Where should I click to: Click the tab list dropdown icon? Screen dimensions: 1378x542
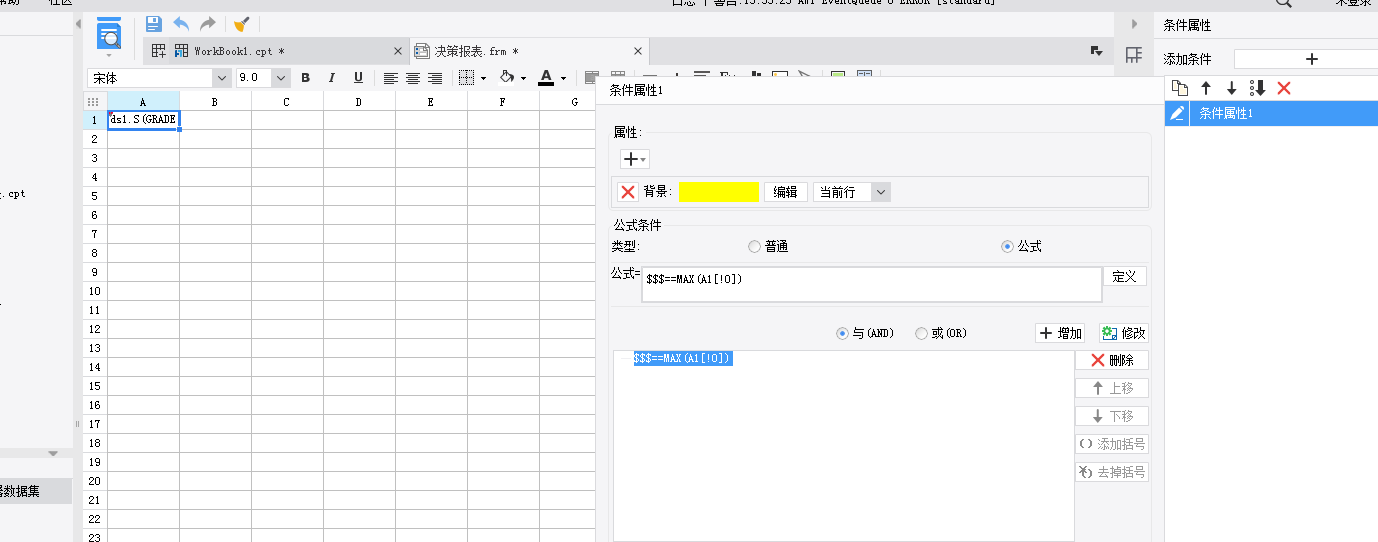tap(1096, 51)
